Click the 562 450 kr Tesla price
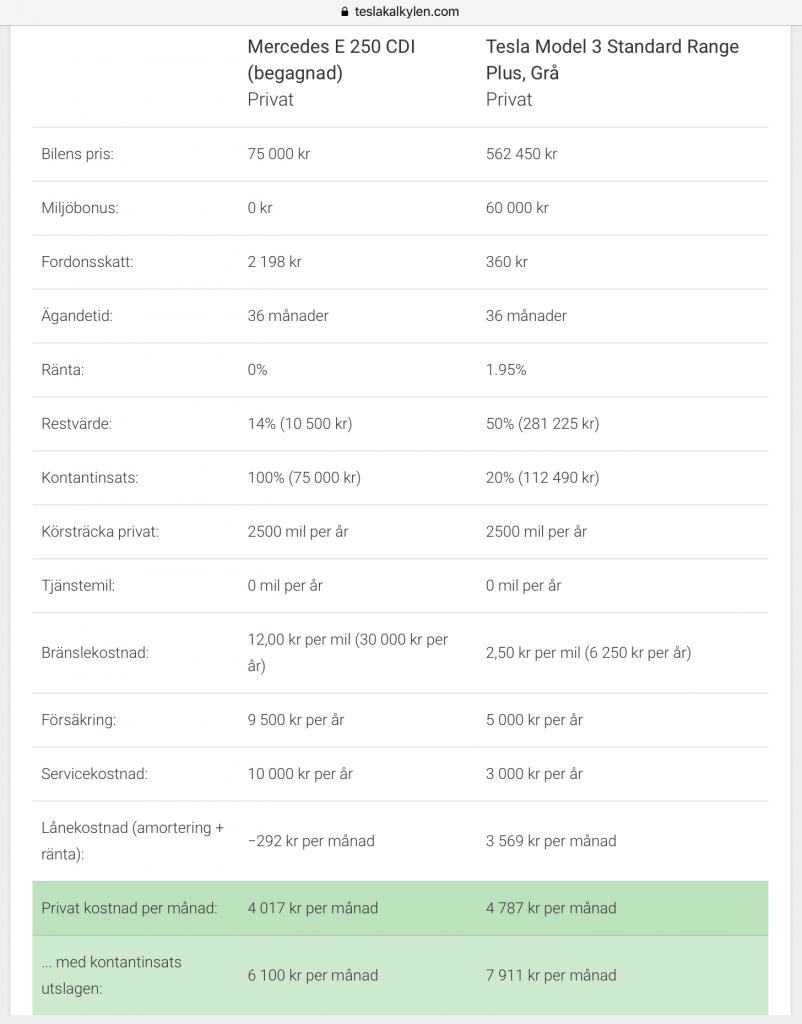Screen dimensions: 802x1024 tap(521, 154)
